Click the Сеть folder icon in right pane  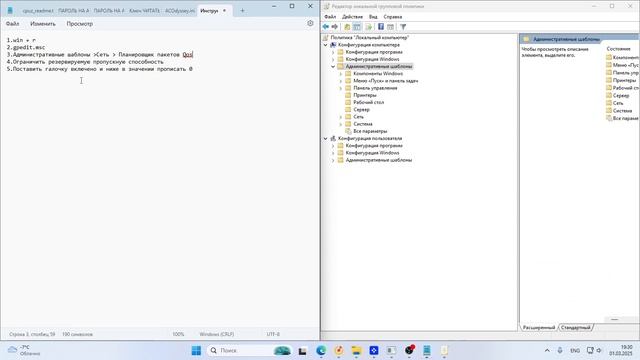tap(609, 103)
